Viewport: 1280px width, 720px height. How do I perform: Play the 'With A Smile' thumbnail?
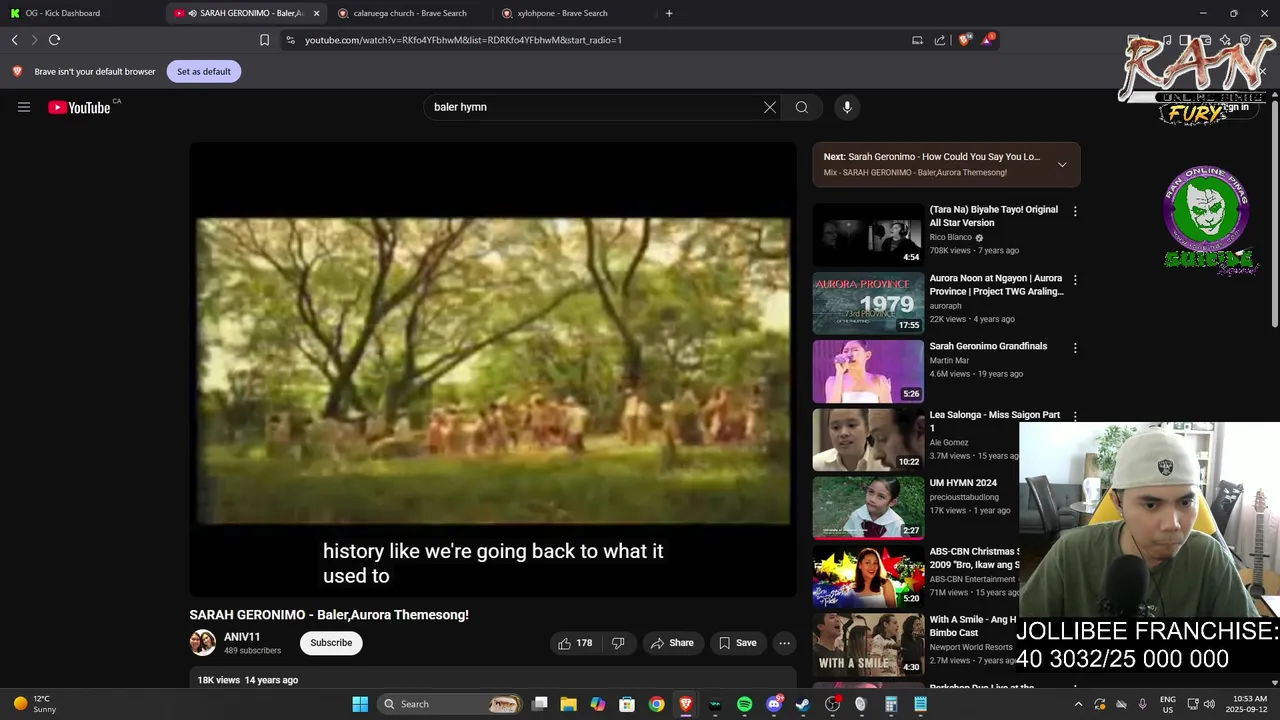(x=868, y=644)
